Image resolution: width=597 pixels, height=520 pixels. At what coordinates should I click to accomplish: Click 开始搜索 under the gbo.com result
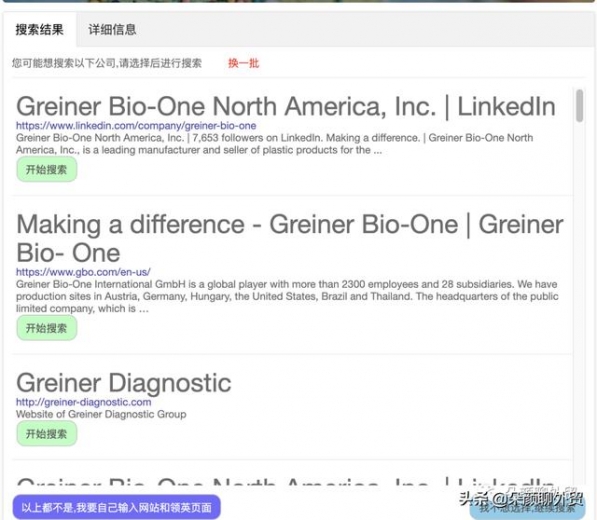click(46, 328)
